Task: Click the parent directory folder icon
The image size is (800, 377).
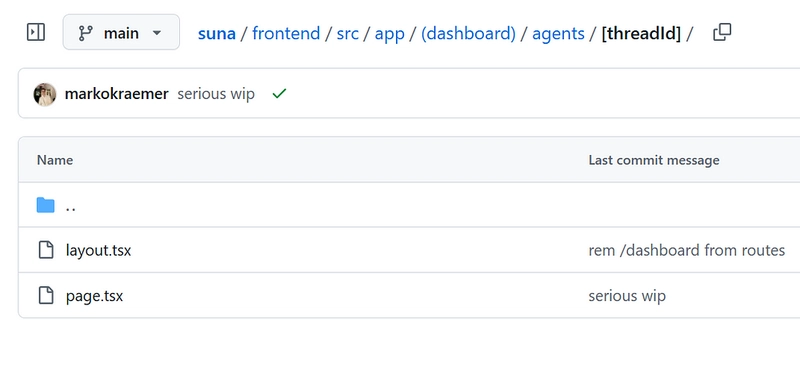Action: [x=45, y=206]
